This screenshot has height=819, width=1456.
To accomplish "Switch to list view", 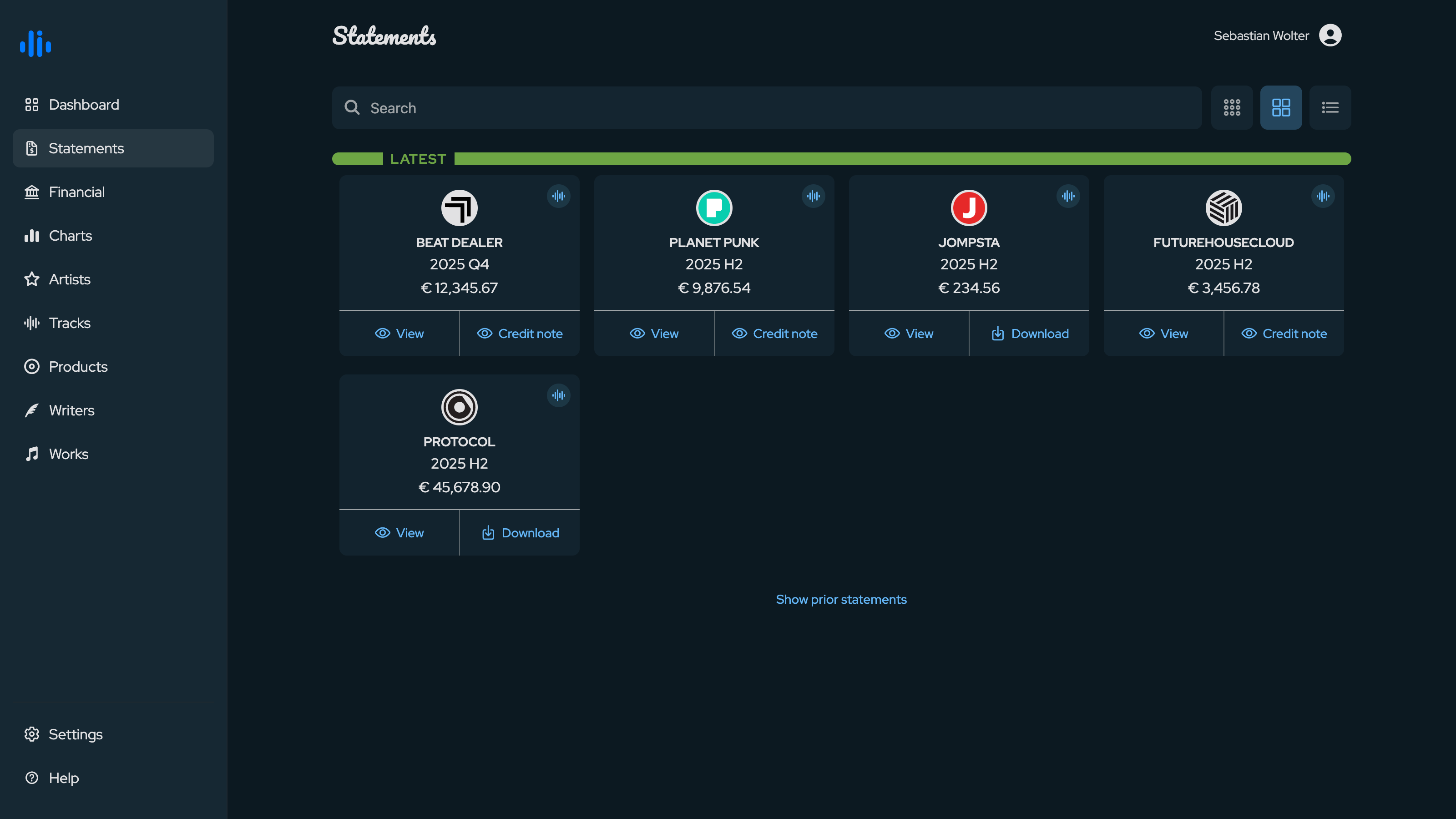I will tap(1330, 107).
